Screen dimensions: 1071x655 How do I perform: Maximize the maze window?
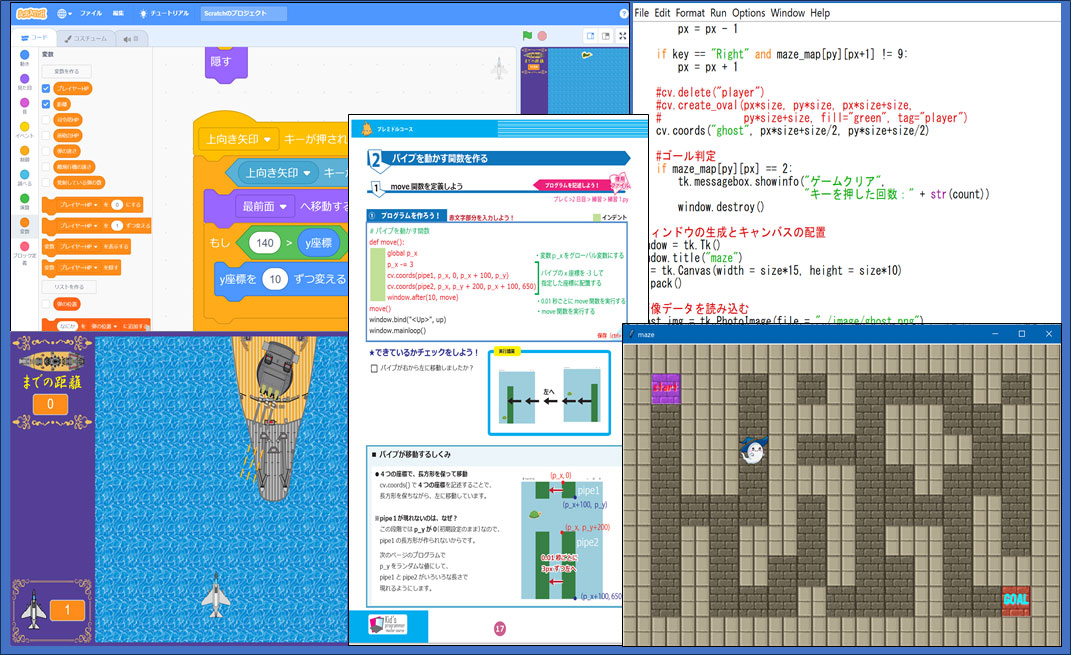1022,334
